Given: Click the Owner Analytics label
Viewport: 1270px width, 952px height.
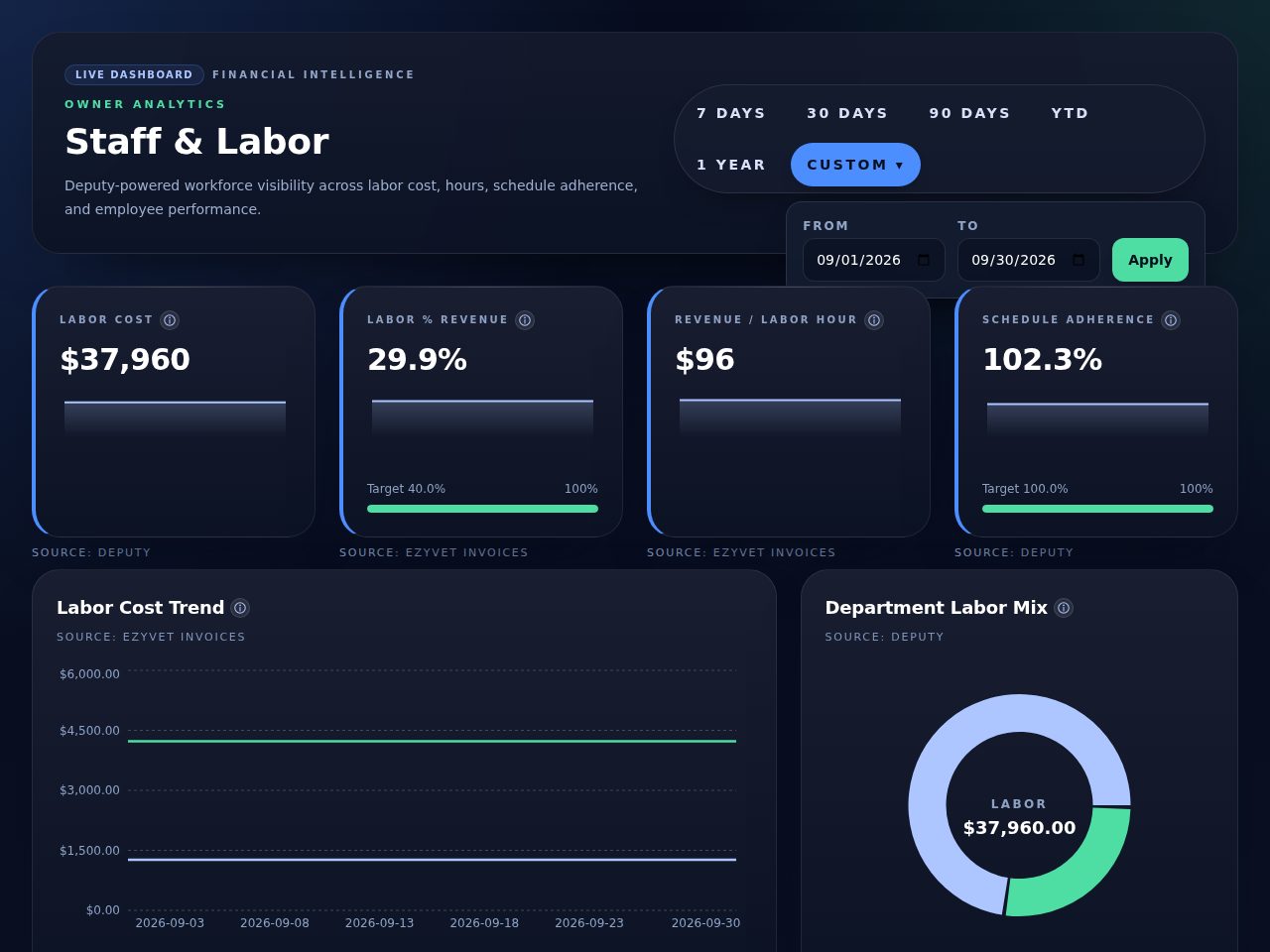Looking at the screenshot, I should point(145,104).
